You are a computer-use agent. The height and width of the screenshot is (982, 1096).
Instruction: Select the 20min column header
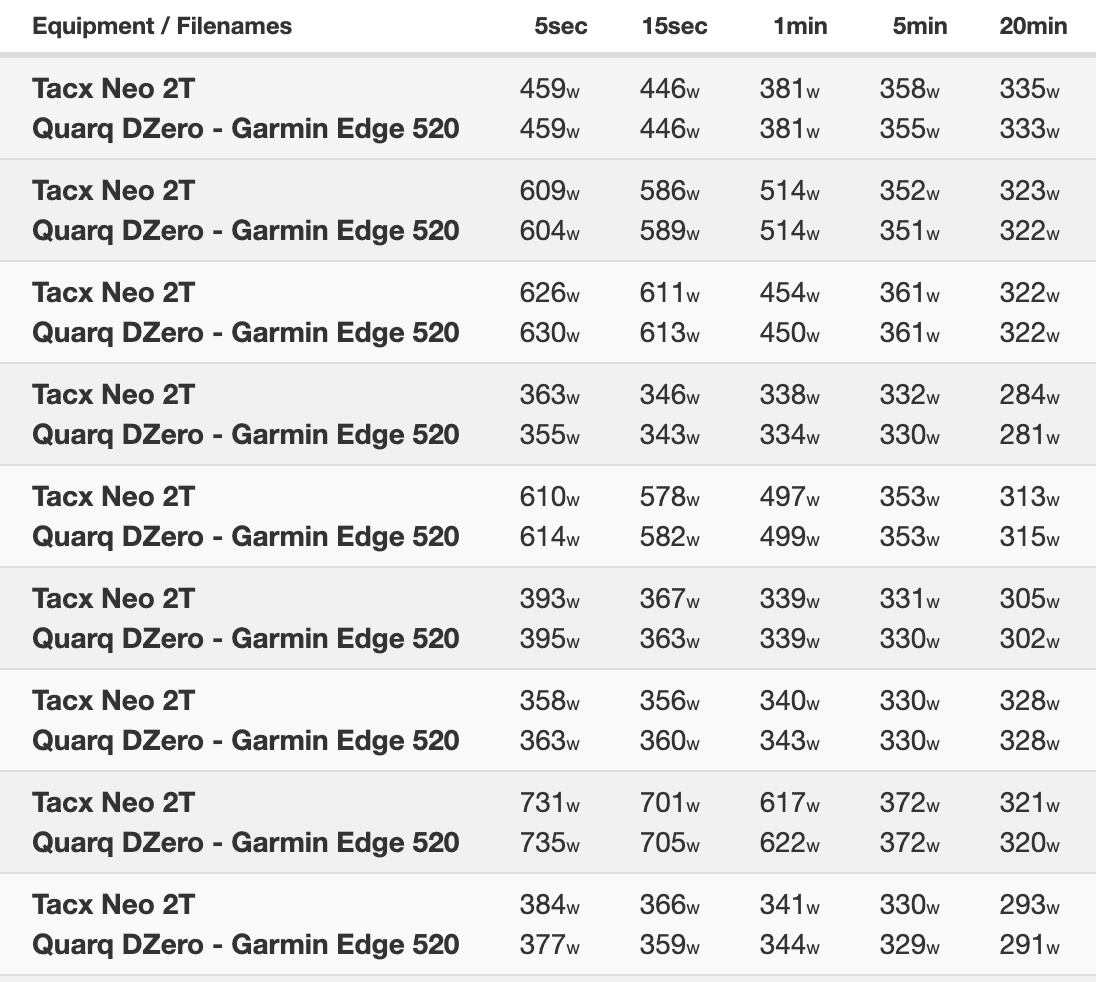click(1033, 27)
